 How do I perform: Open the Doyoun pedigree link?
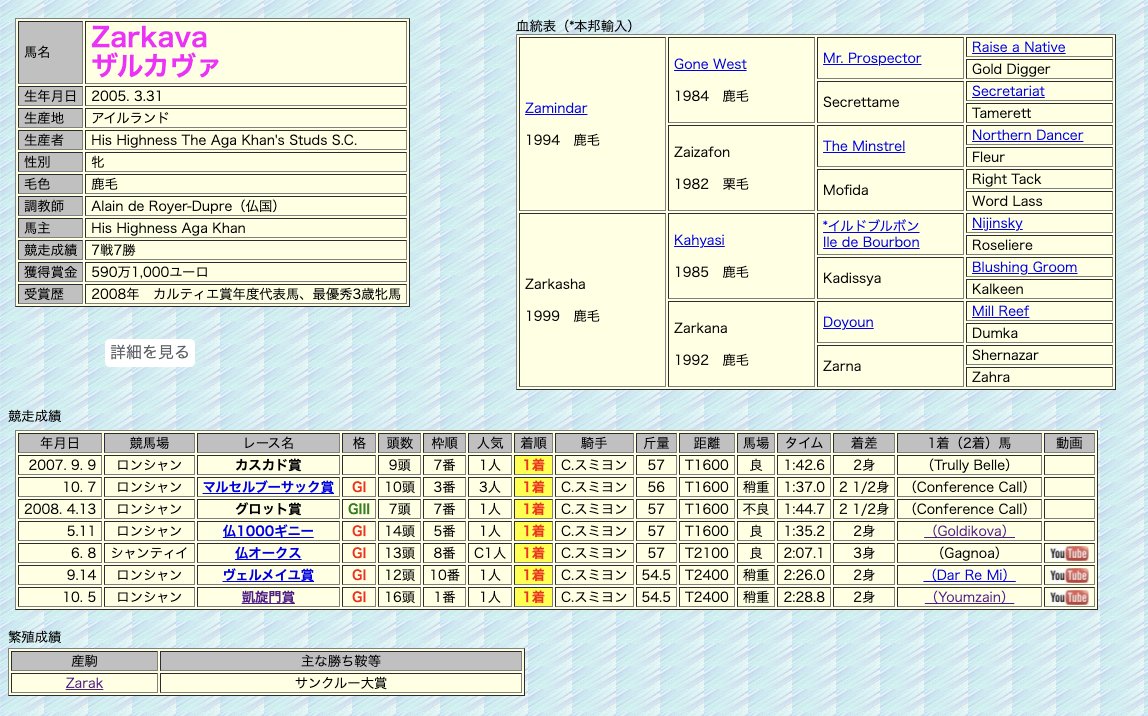[x=848, y=321]
